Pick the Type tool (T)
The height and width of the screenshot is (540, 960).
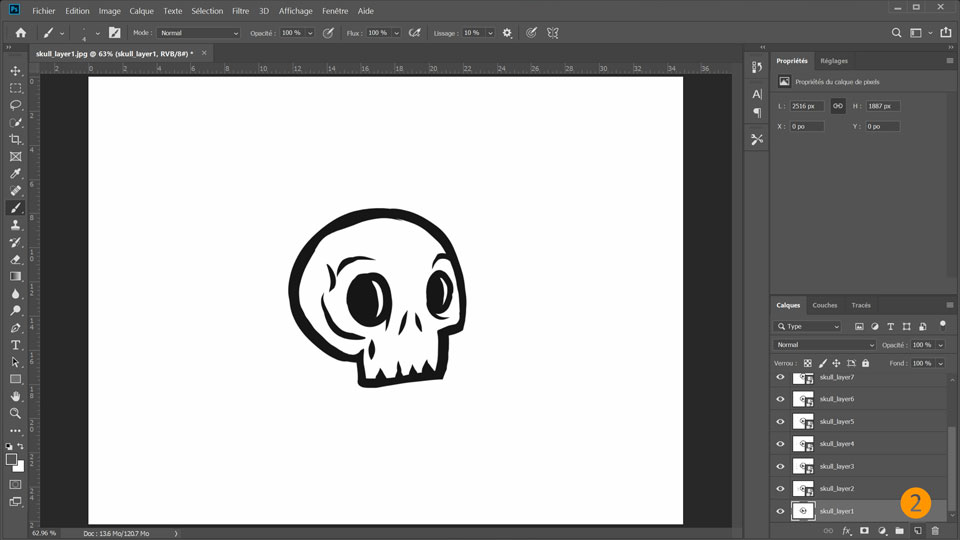[15, 345]
